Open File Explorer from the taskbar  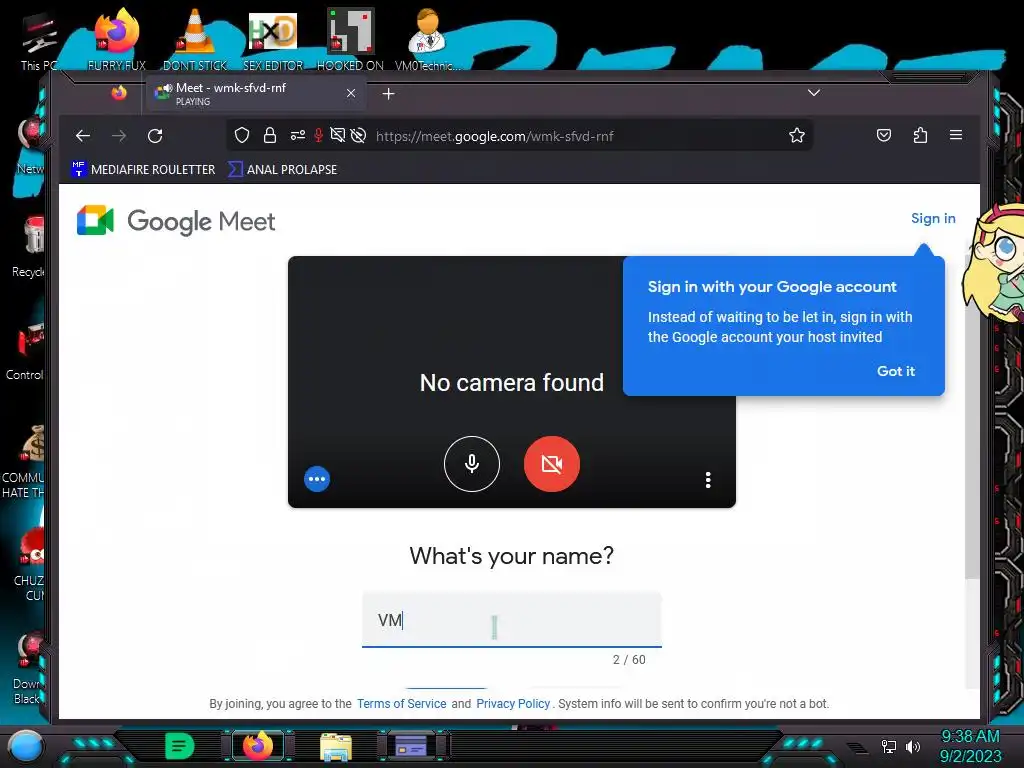tap(336, 747)
